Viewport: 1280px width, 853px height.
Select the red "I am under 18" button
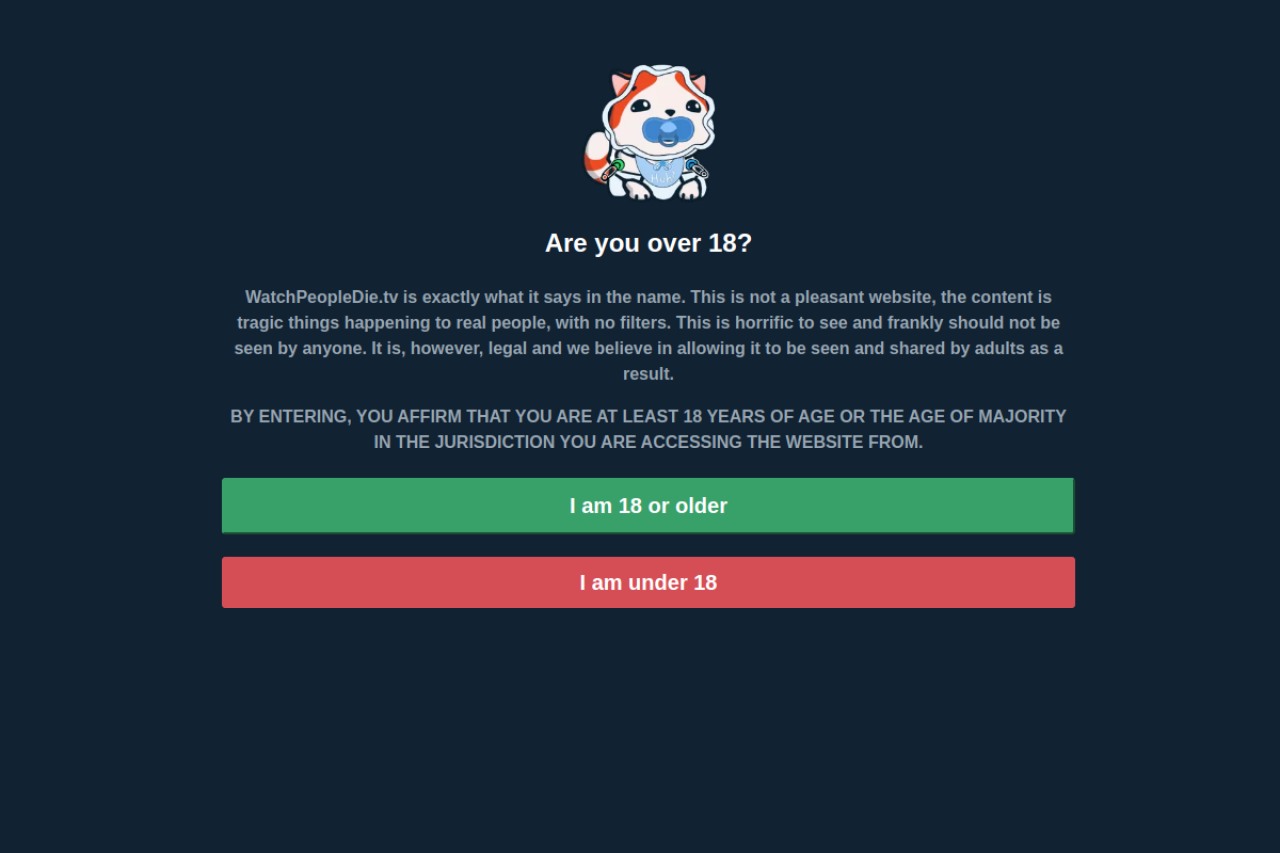point(648,582)
